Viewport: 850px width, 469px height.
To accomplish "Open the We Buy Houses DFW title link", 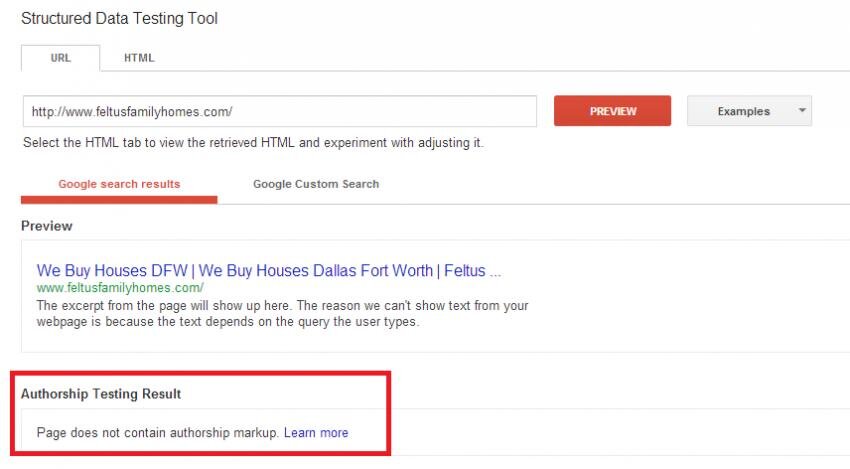I will click(269, 271).
